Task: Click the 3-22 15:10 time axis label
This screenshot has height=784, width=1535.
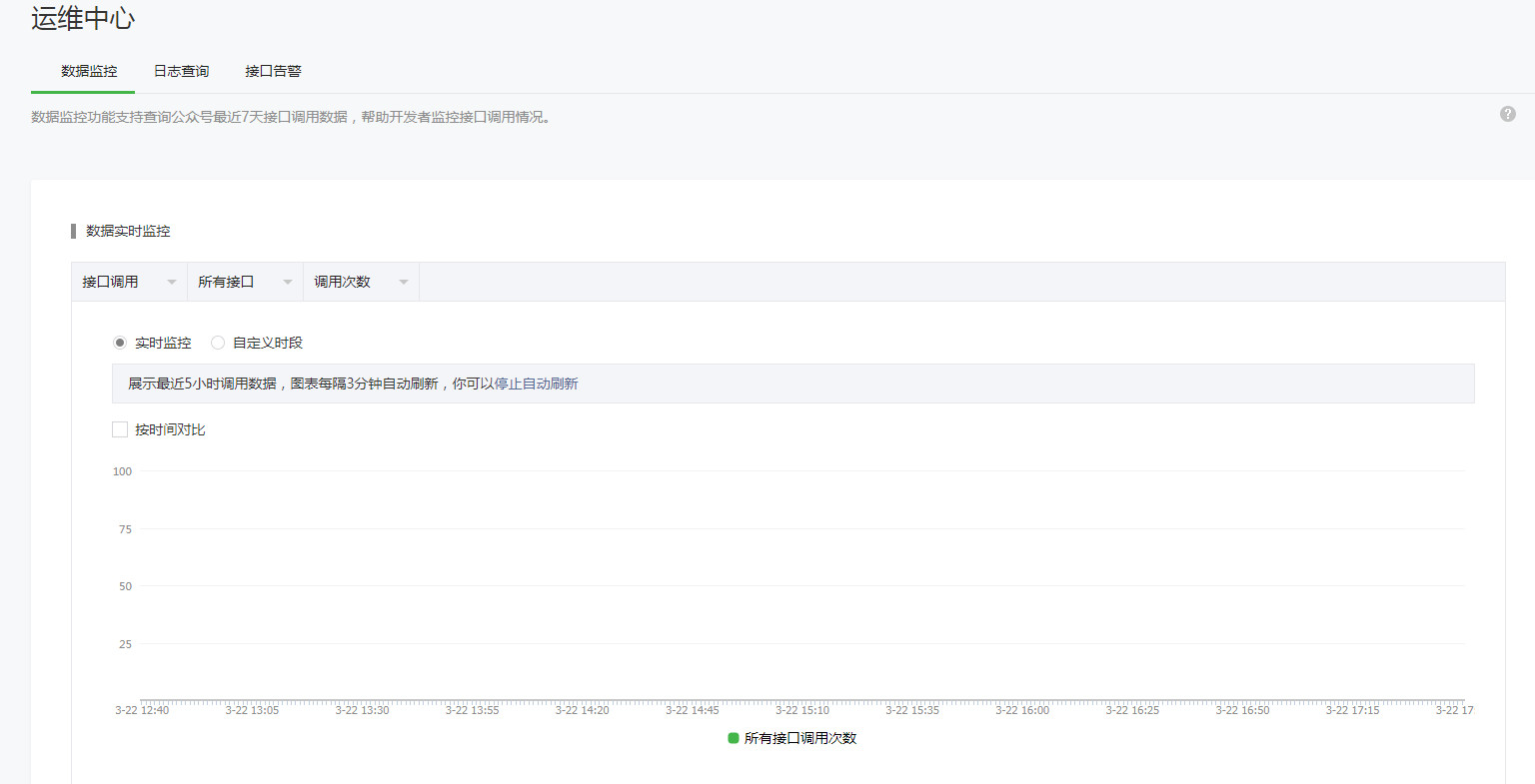Action: click(802, 710)
